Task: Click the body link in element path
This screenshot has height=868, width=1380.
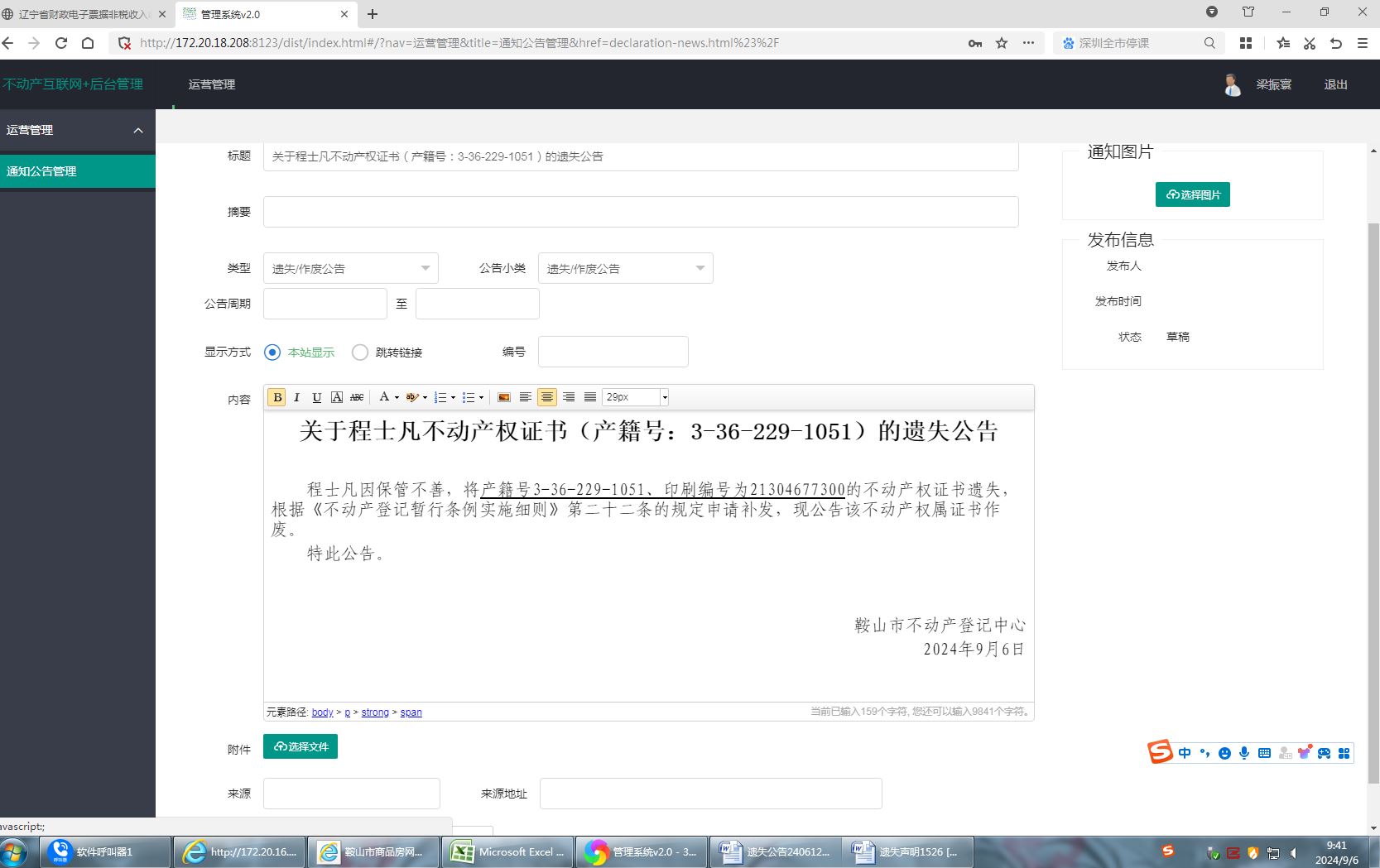Action: coord(322,712)
